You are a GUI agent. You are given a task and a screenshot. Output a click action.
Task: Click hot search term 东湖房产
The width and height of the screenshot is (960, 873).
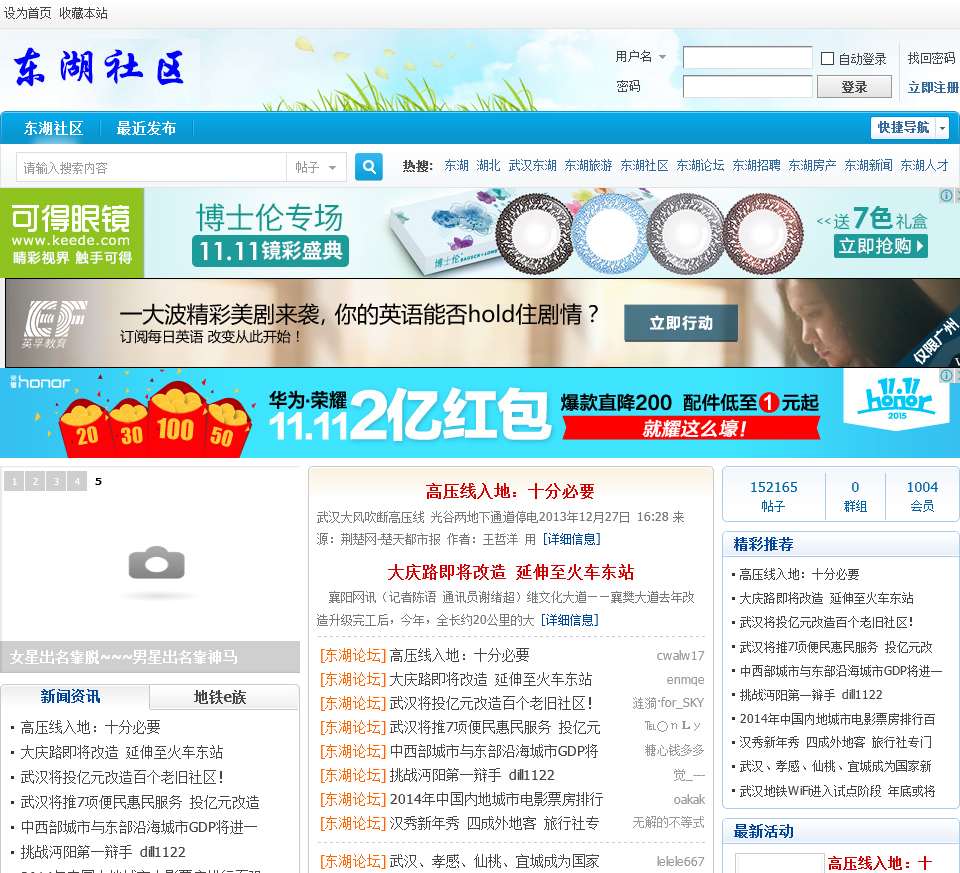tap(812, 165)
